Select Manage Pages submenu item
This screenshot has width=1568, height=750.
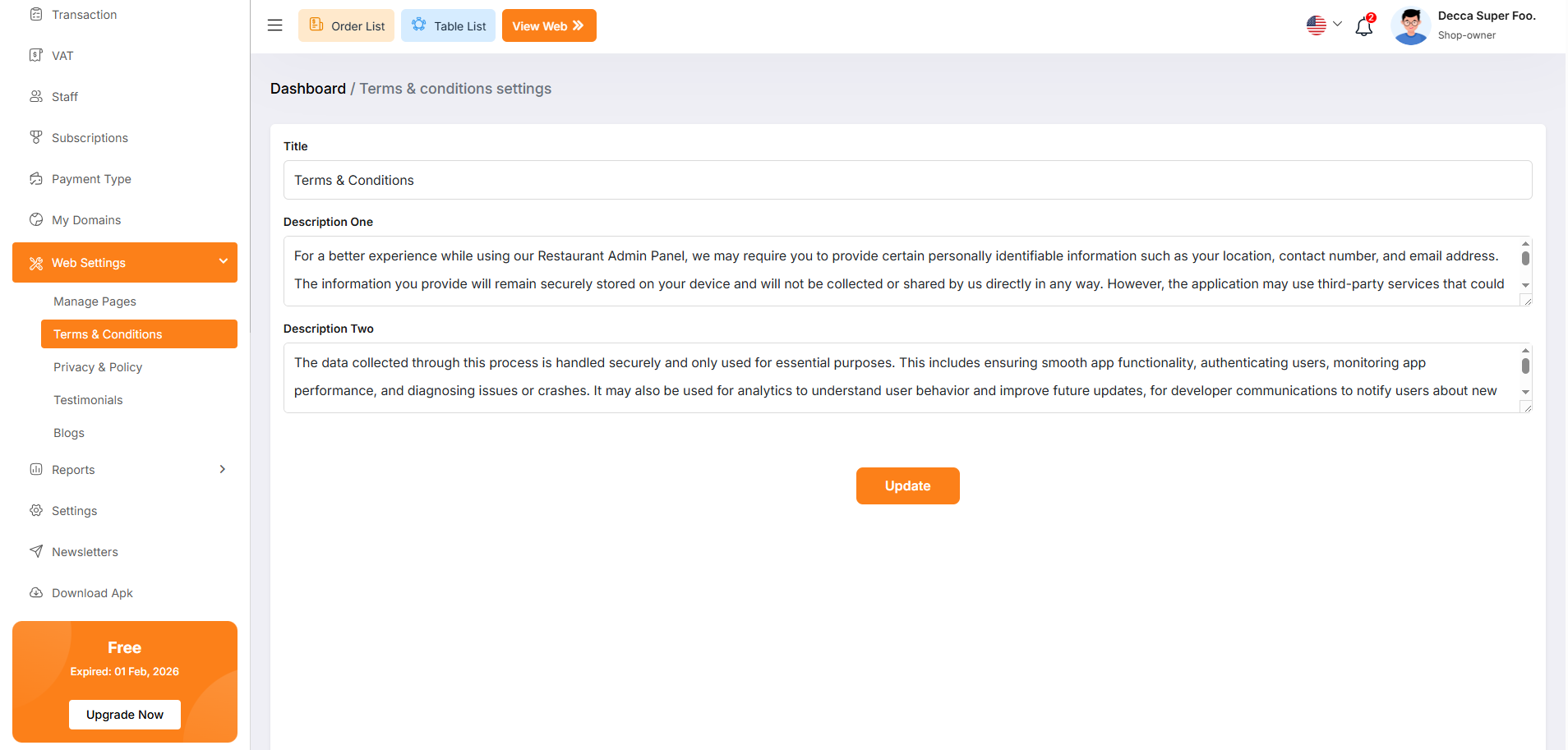tap(95, 301)
